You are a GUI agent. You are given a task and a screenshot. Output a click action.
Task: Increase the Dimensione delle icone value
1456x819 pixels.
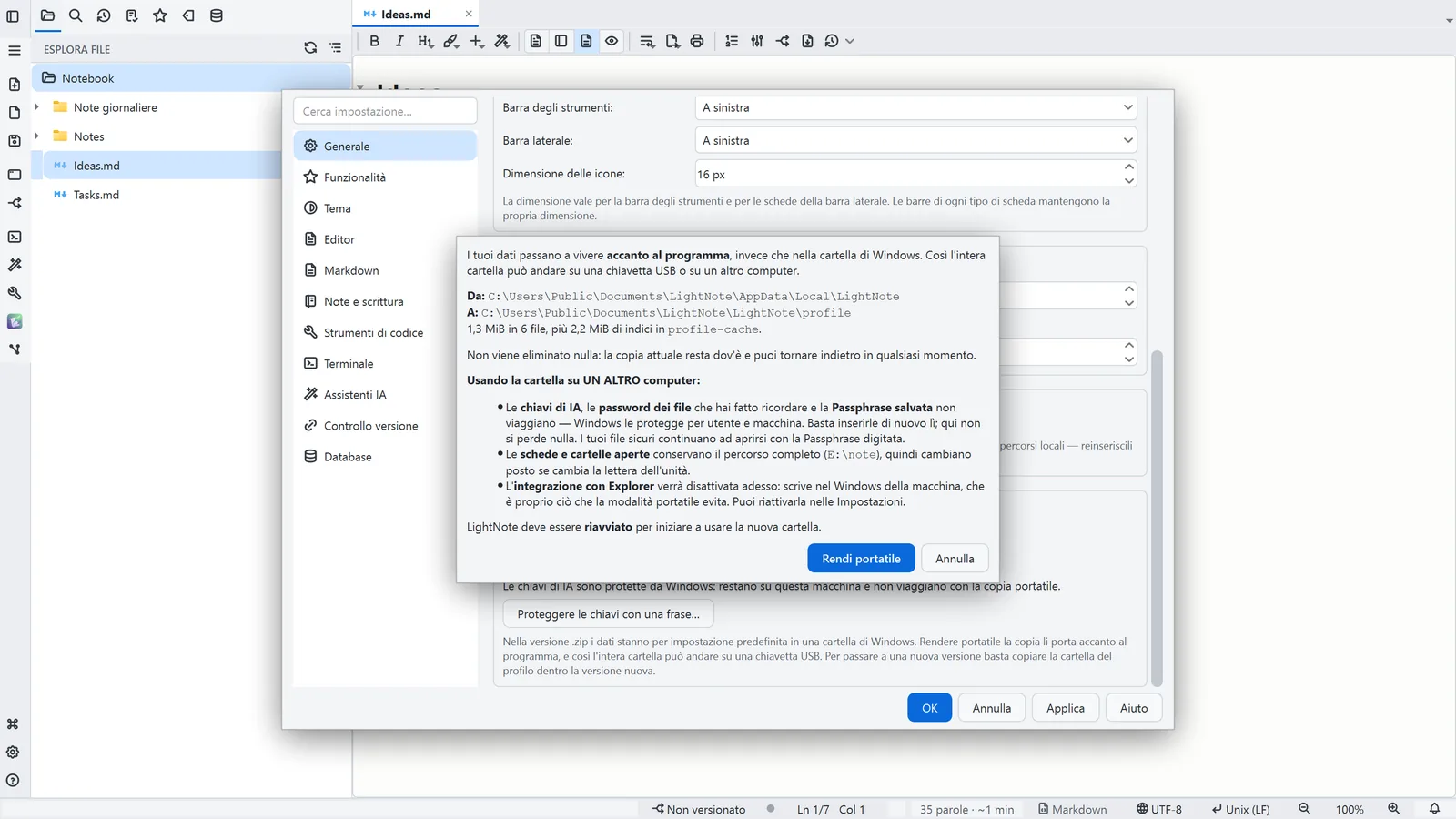tap(1128, 167)
